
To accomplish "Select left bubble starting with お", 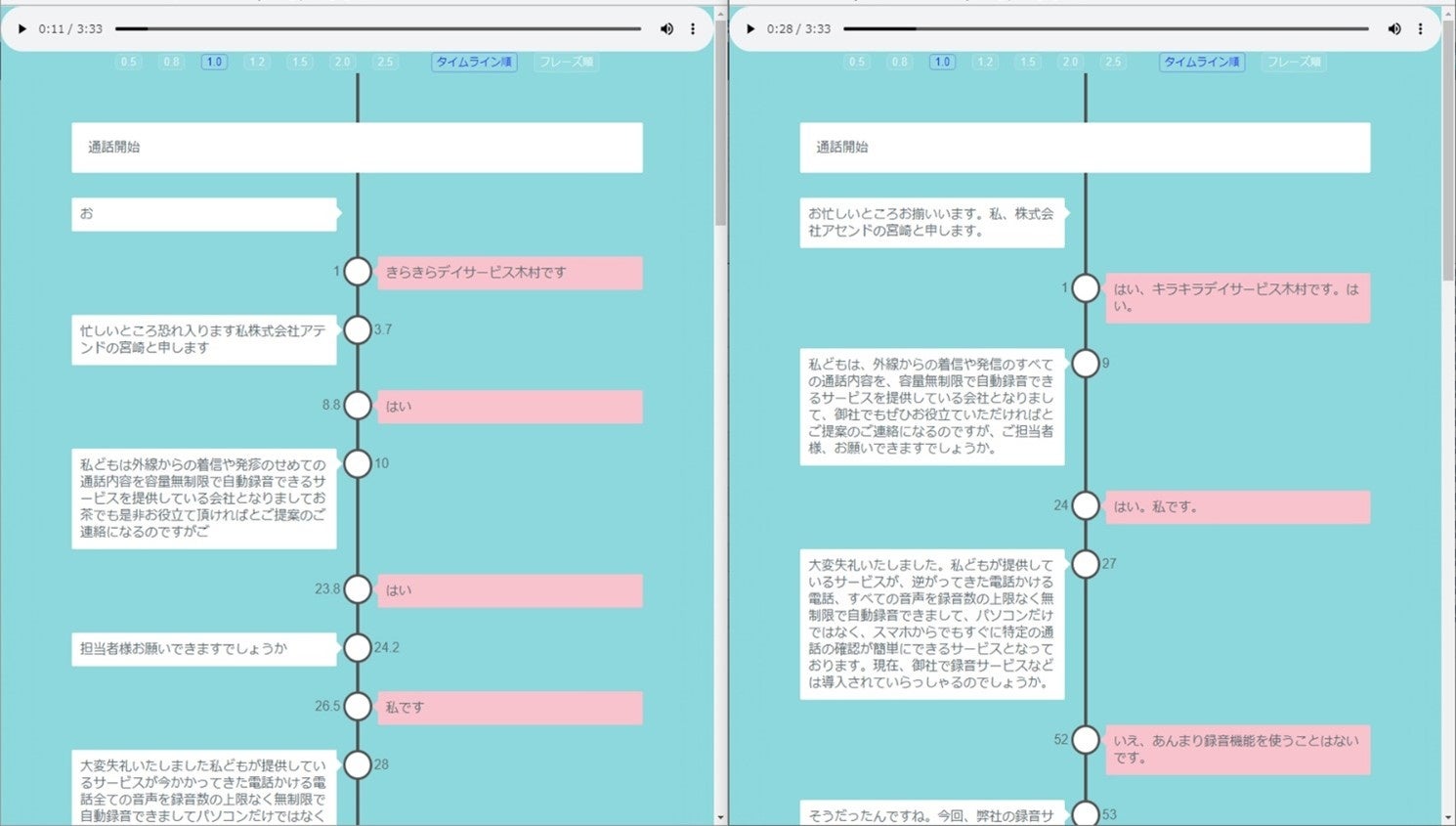I will (x=204, y=214).
